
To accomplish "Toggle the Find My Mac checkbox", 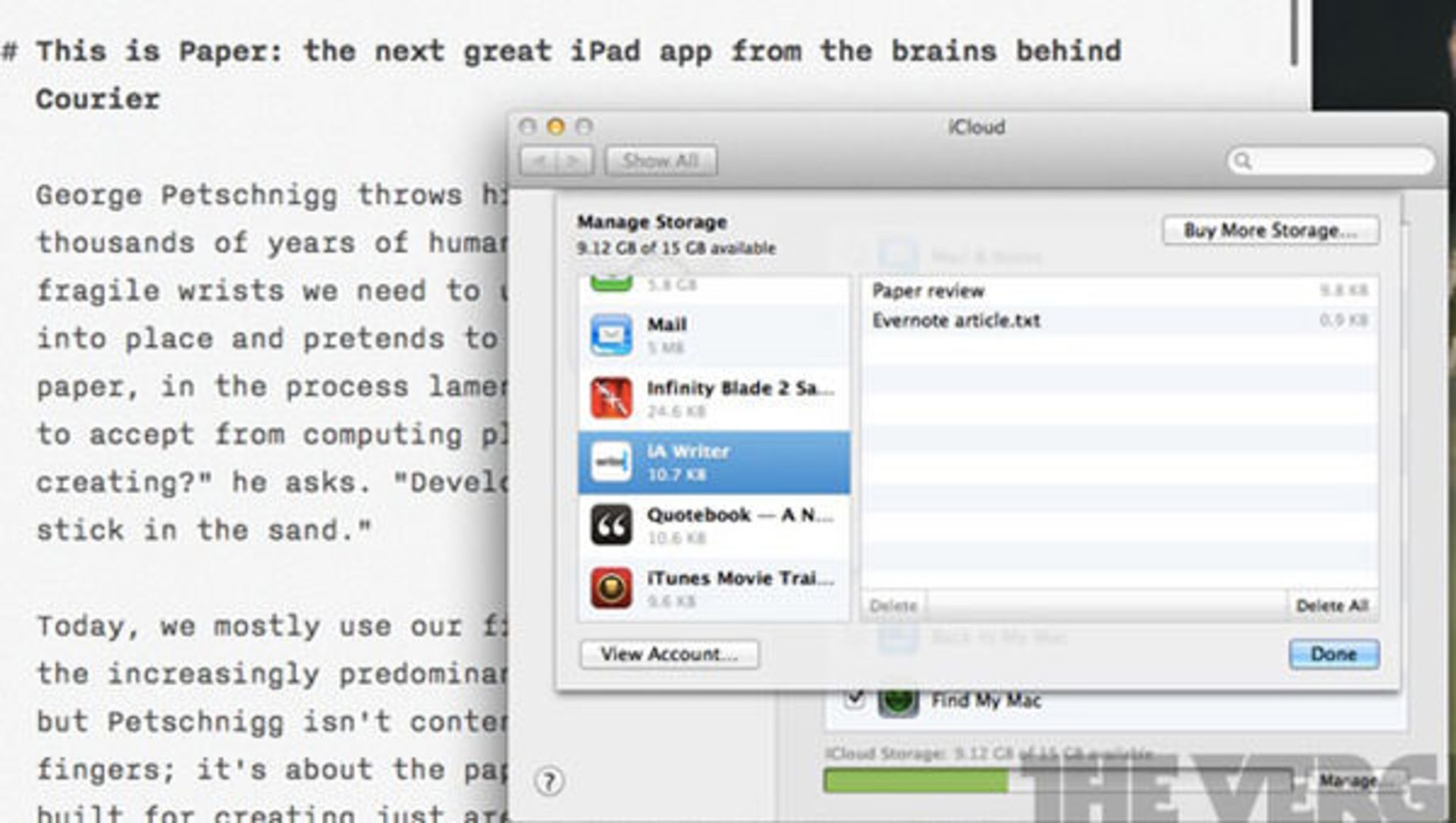I will click(x=855, y=698).
